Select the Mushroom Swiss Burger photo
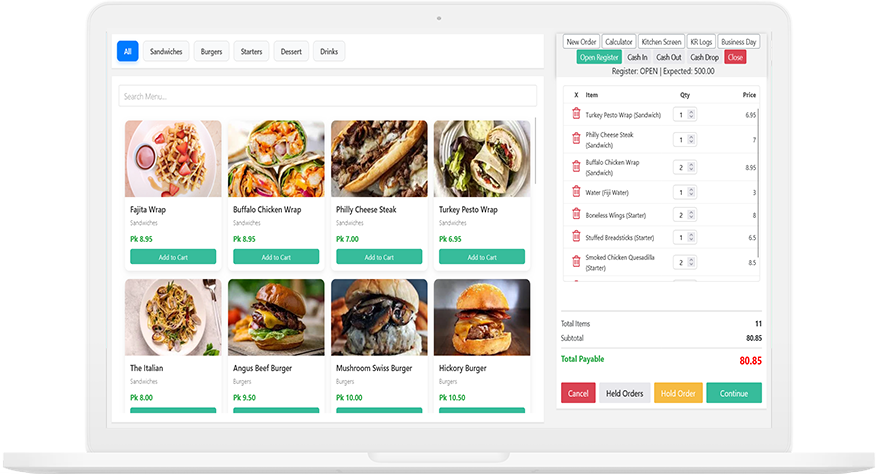The image size is (878, 474). [x=379, y=317]
